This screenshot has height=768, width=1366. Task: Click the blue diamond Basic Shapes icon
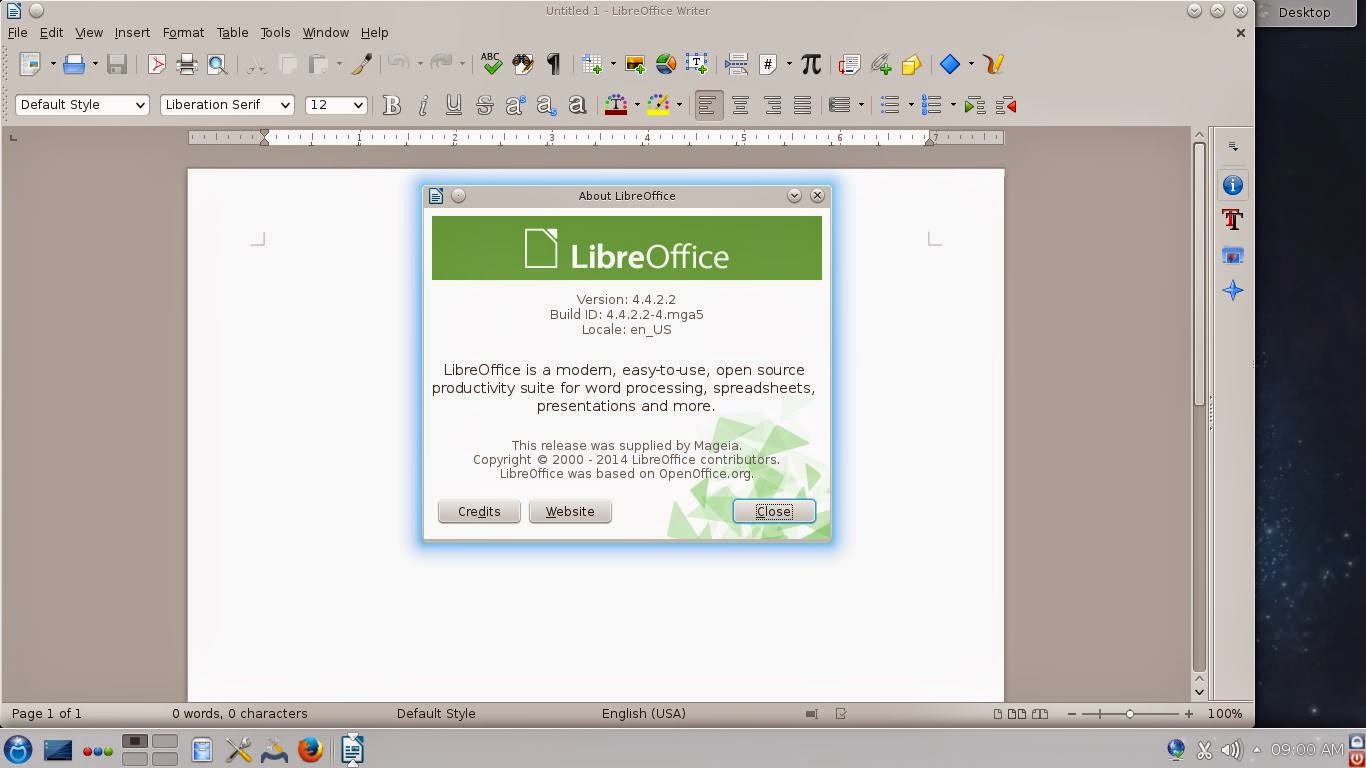pyautogui.click(x=950, y=64)
